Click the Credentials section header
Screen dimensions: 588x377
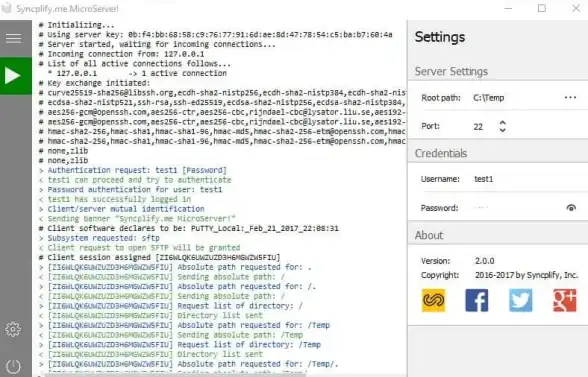(x=441, y=153)
